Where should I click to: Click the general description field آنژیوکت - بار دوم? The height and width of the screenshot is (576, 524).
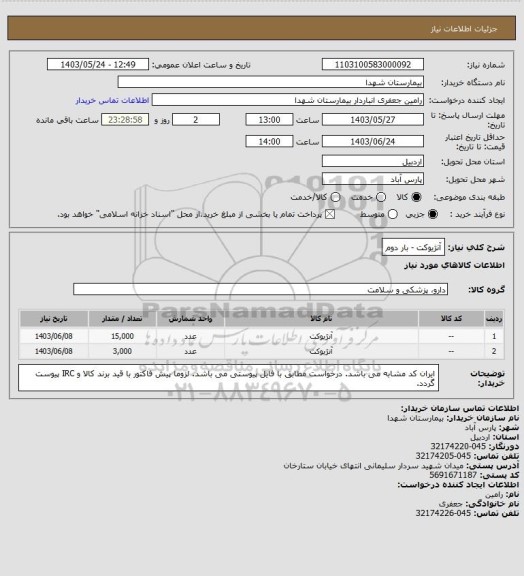click(x=413, y=248)
